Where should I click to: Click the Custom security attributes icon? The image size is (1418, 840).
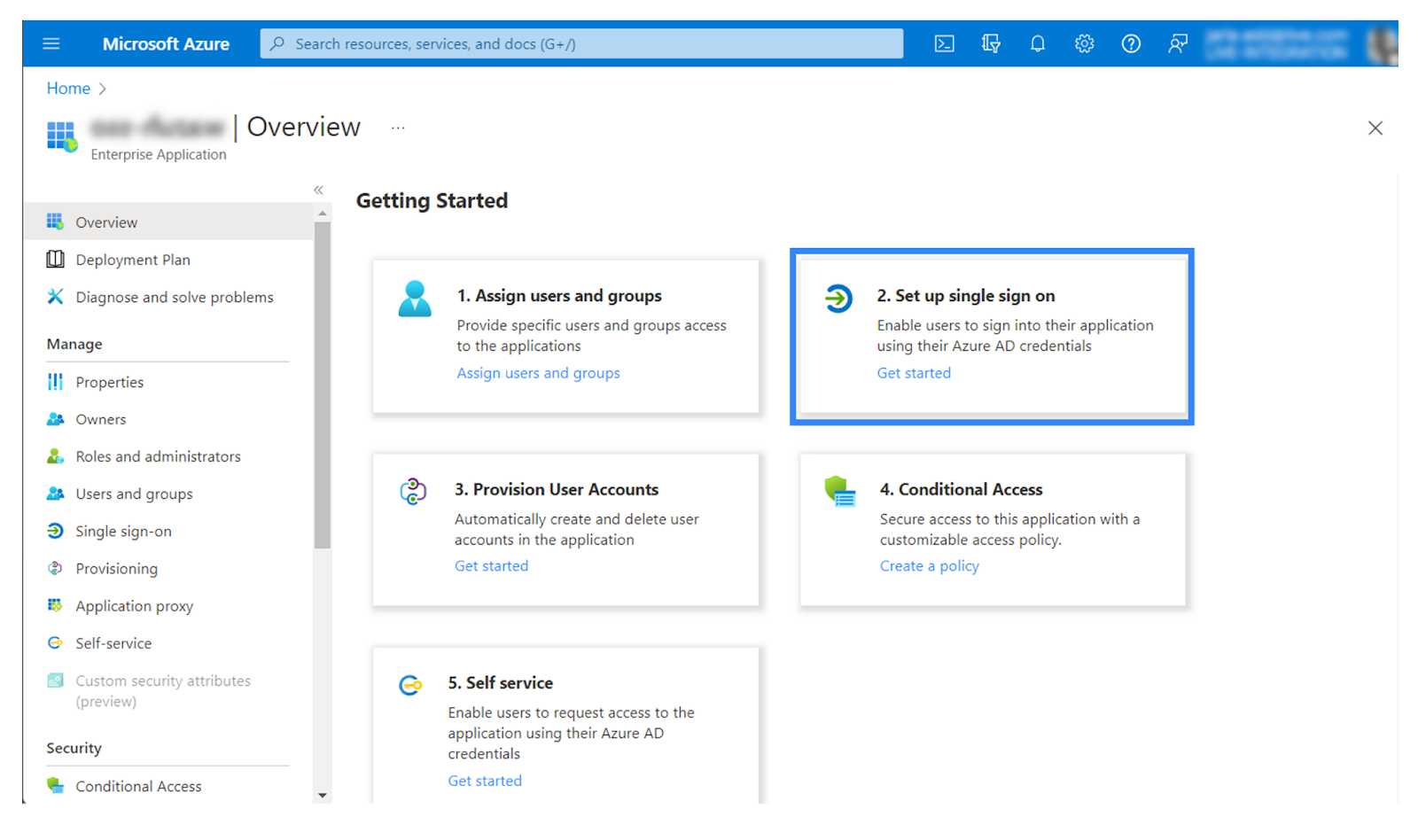click(55, 681)
